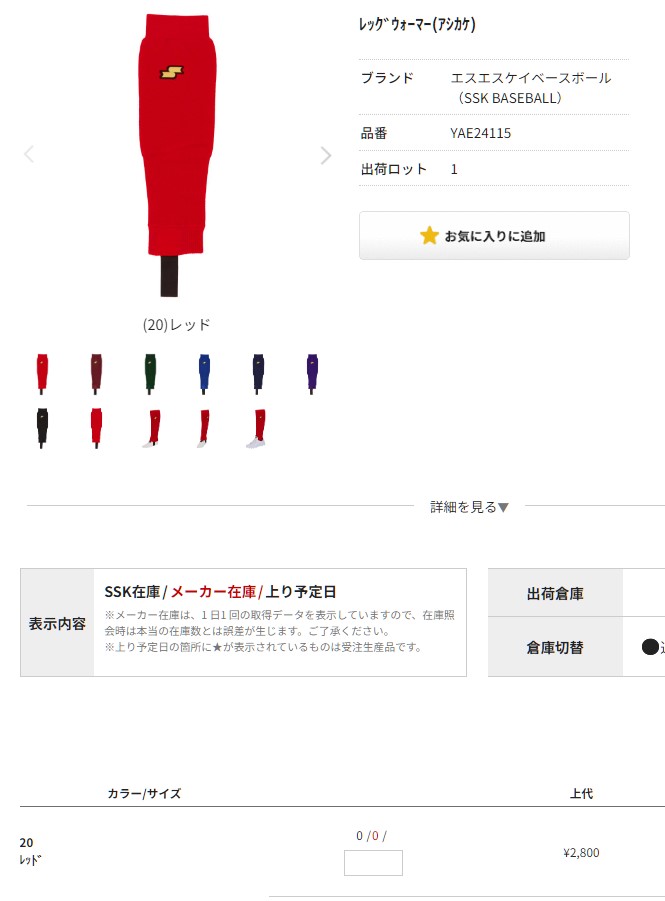This screenshot has width=665, height=901.
Task: Add item with お気に入りに追加 button
Action: (x=494, y=236)
